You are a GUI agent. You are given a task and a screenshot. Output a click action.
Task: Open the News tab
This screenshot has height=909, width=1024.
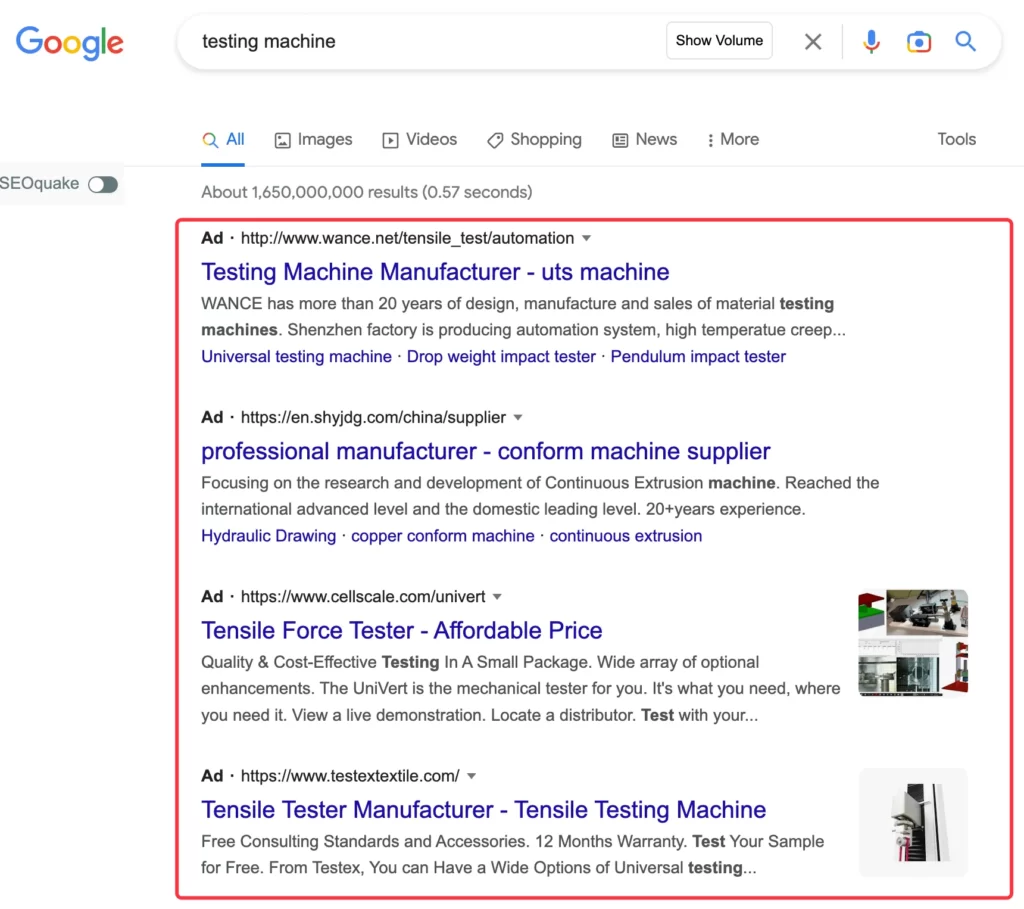645,140
